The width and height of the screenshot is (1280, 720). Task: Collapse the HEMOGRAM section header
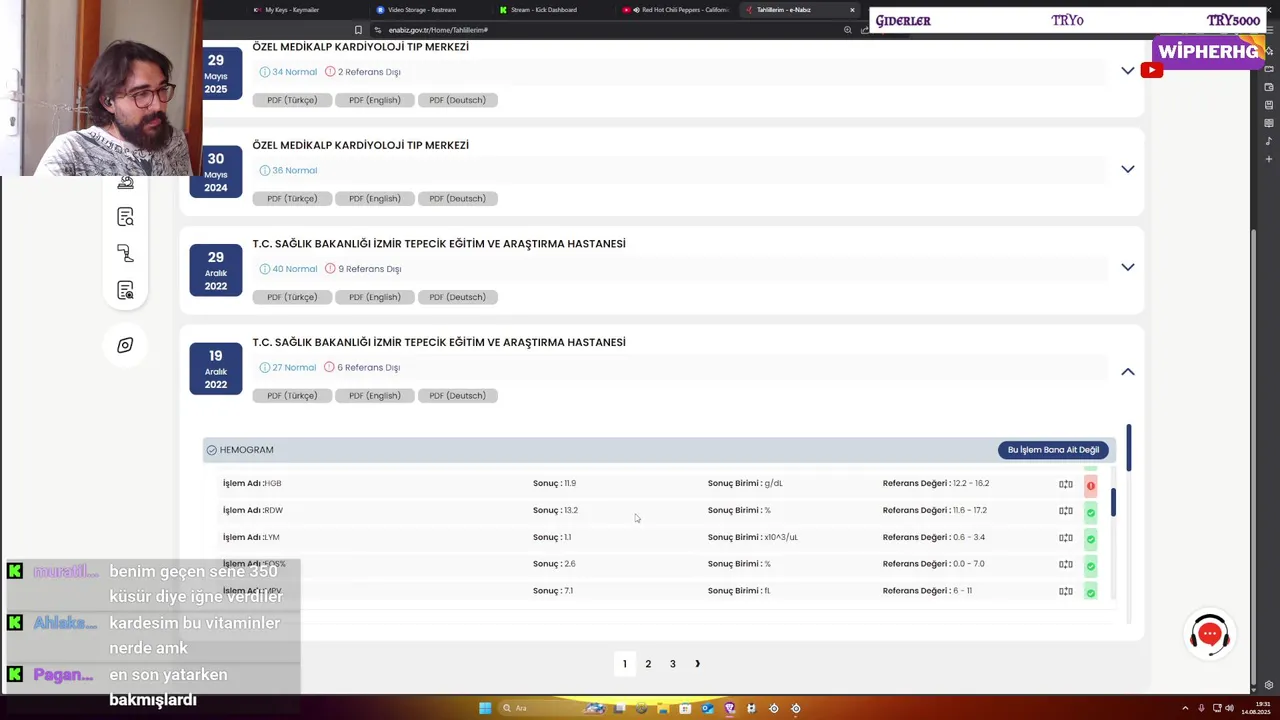(659, 450)
